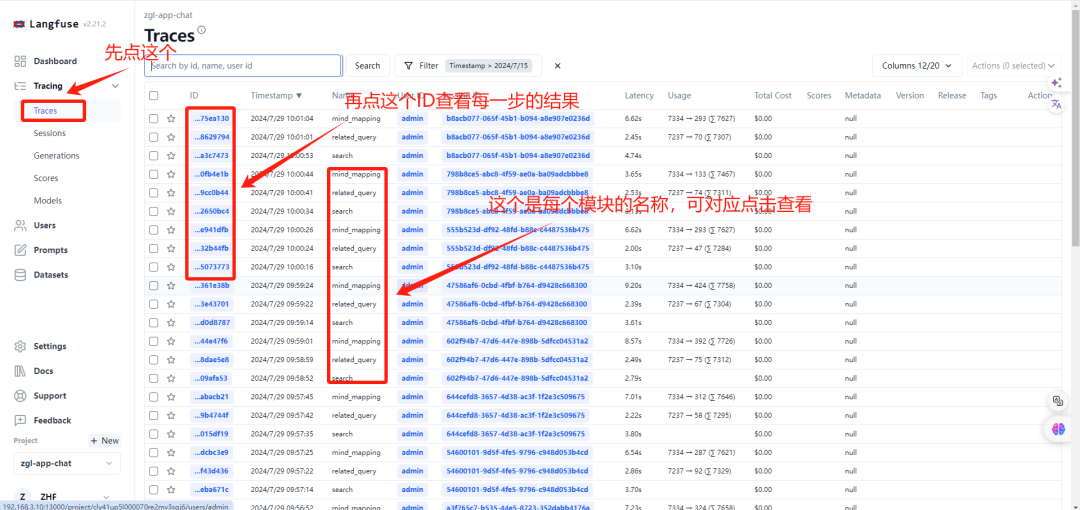The height and width of the screenshot is (510, 1080).
Task: Collapse the Tracing section chevron
Action: tap(115, 86)
